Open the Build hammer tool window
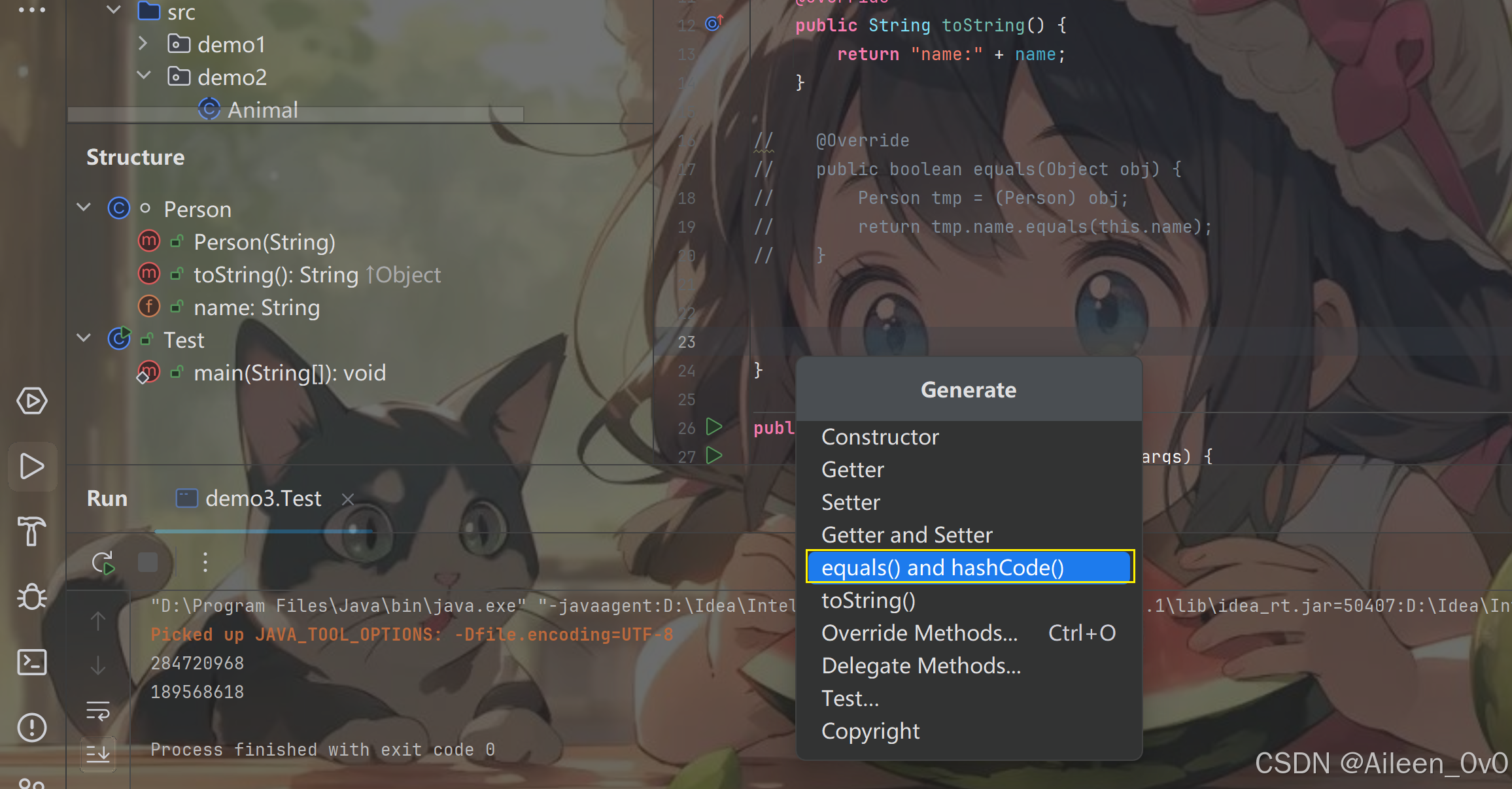This screenshot has height=789, width=1512. point(32,531)
